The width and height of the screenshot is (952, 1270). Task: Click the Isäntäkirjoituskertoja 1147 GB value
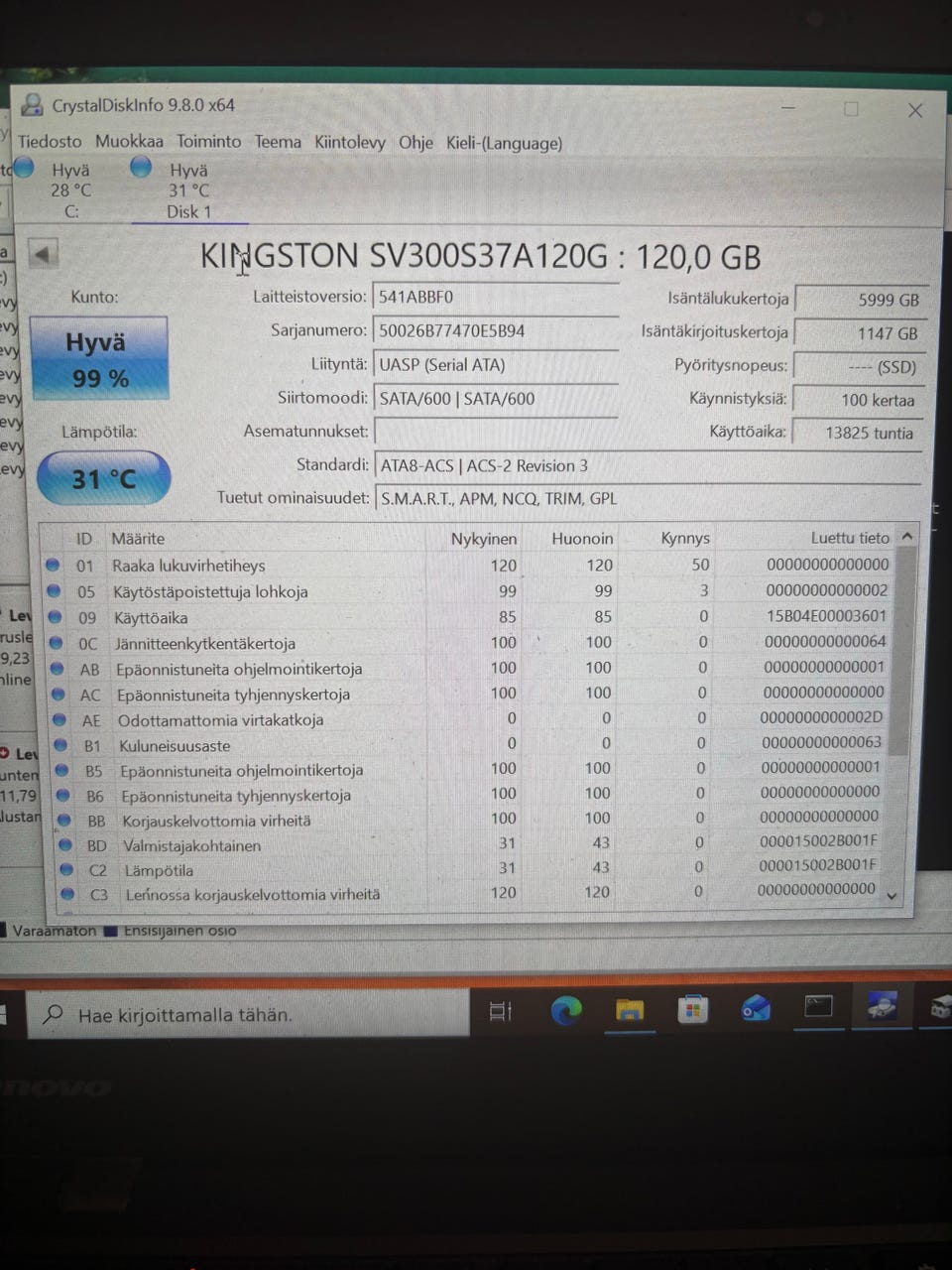click(861, 333)
